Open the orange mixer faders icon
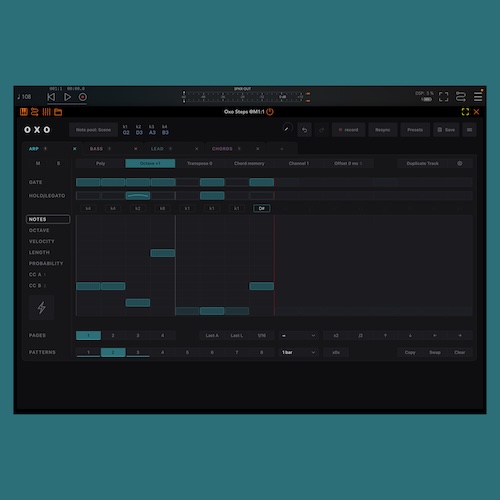Screen dimensions: 500x500 click(x=46, y=112)
